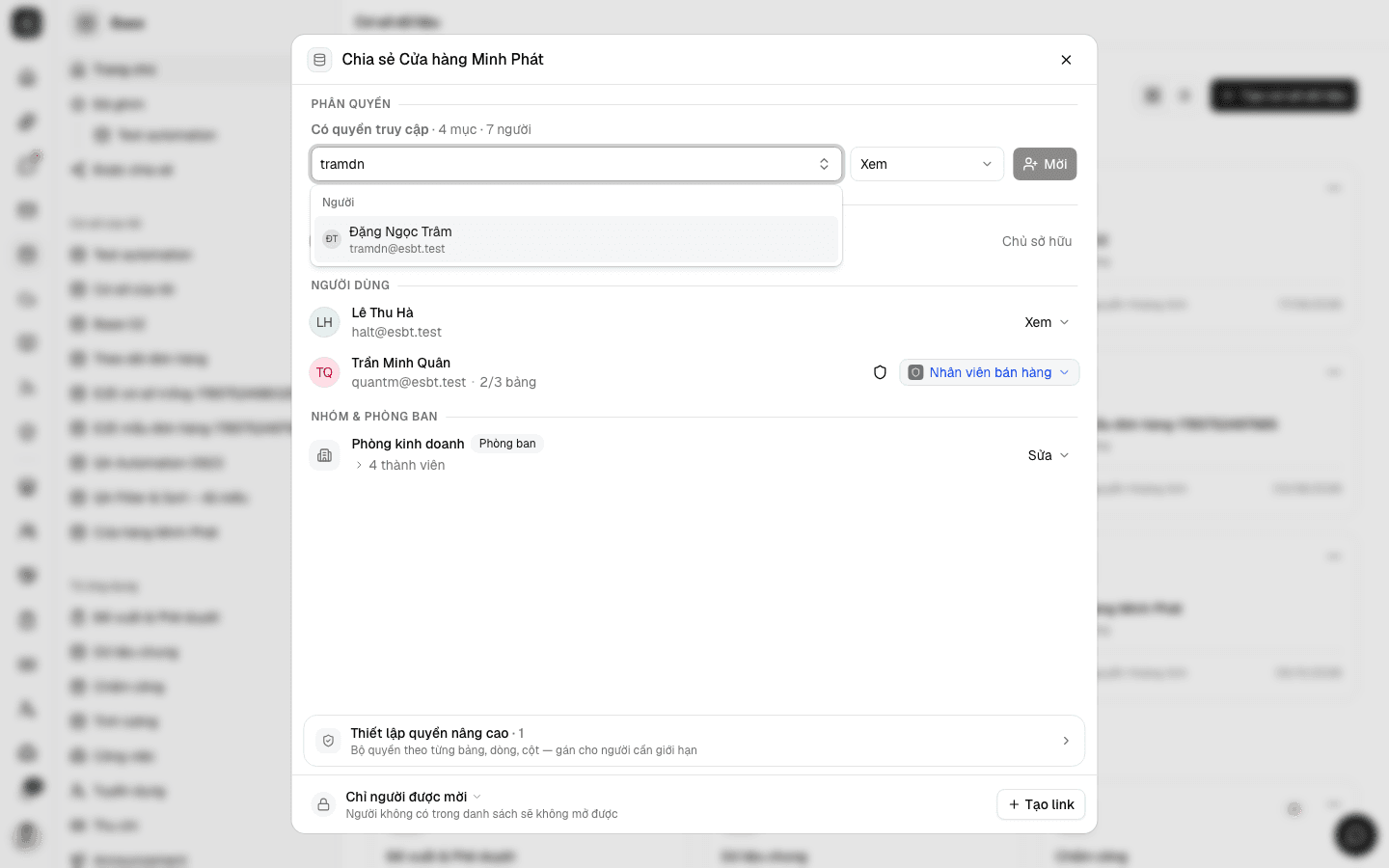Toggle the up-down chevron in the search box
This screenshot has height=868, width=1389.
point(824,164)
